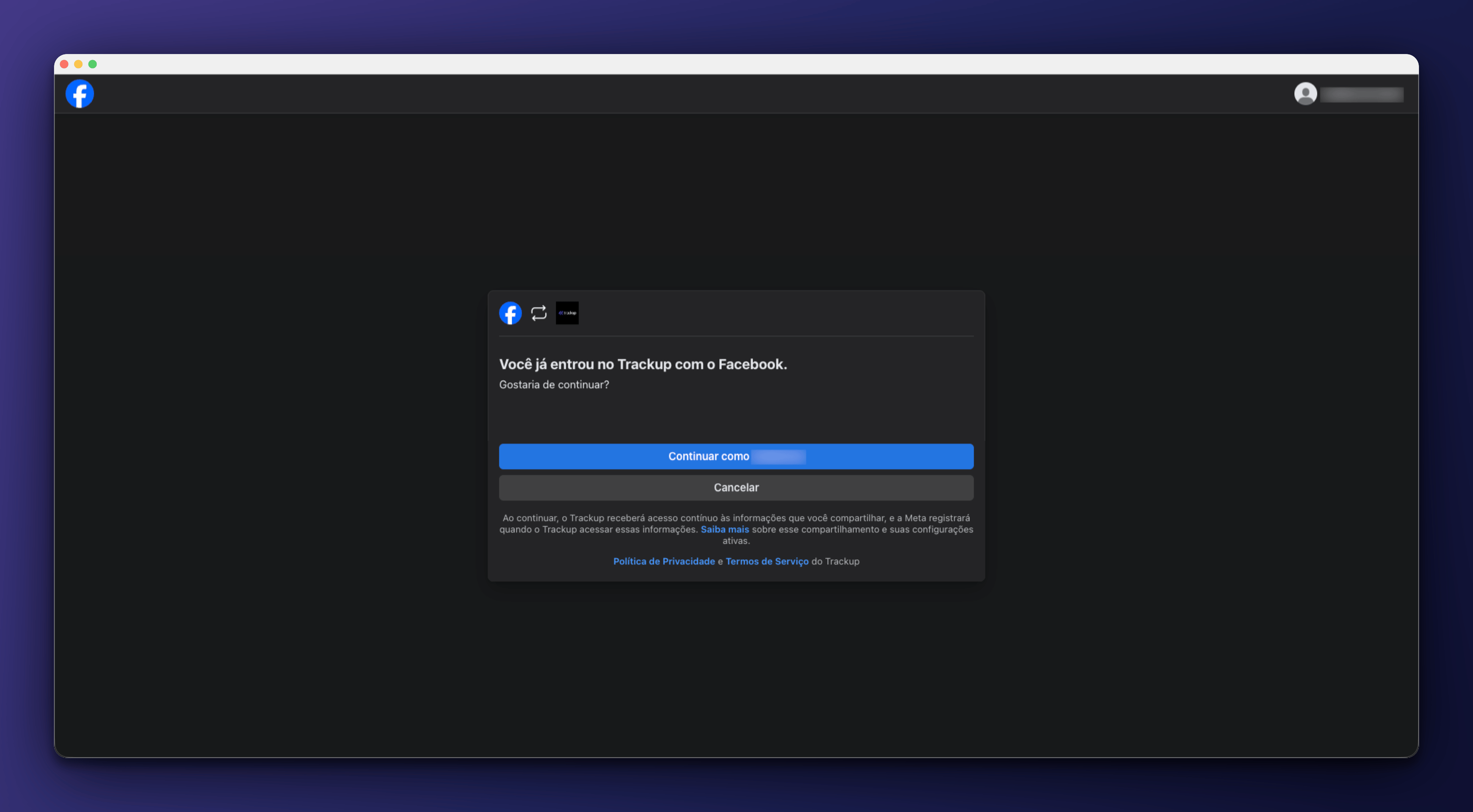Open the Termos de Serviço link
Image resolution: width=1473 pixels, height=812 pixels.
click(x=767, y=561)
